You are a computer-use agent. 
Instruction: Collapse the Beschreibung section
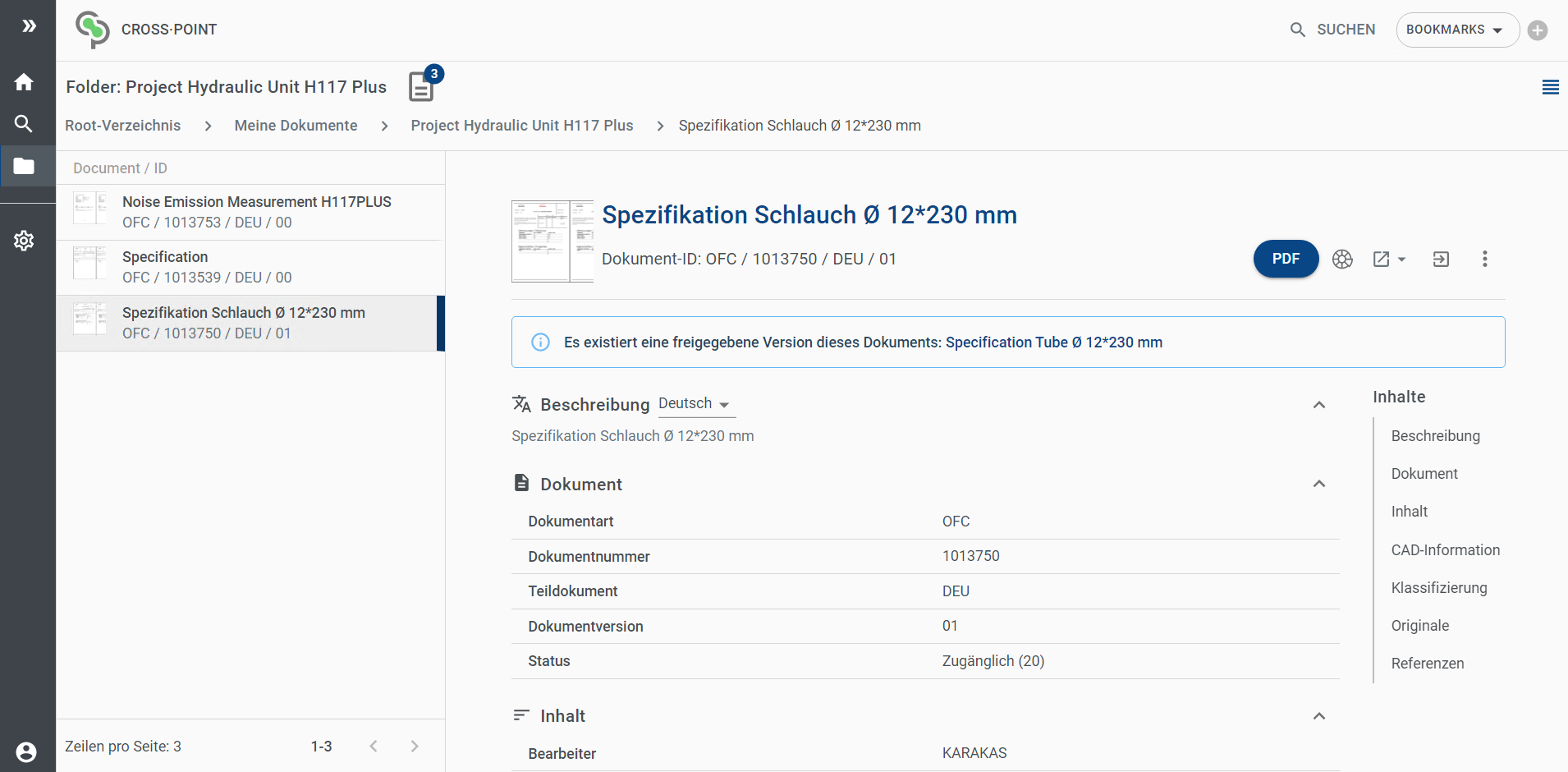pos(1319,405)
